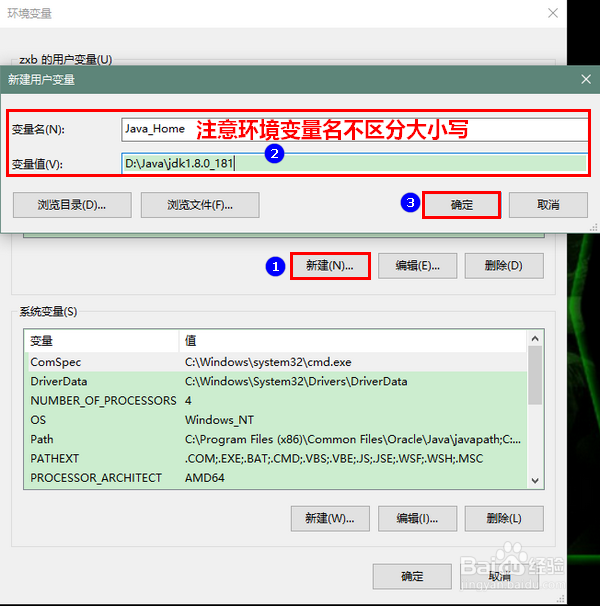Click 新建(W)... under system variables

point(330,518)
